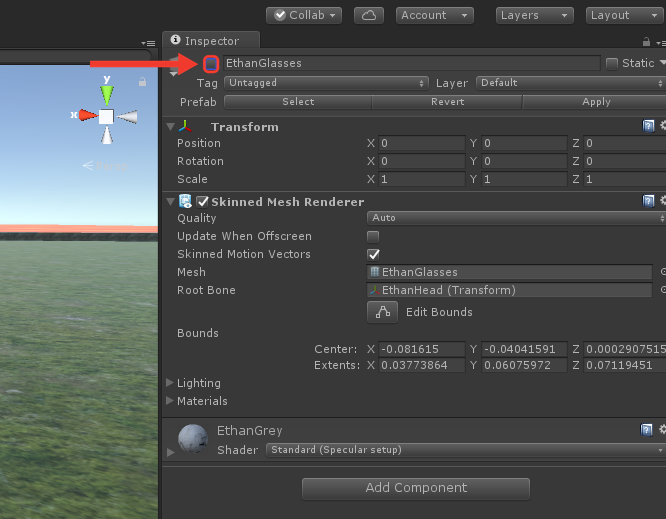
Task: Open the Shader dropdown Standard (Specular setup)
Action: (466, 450)
